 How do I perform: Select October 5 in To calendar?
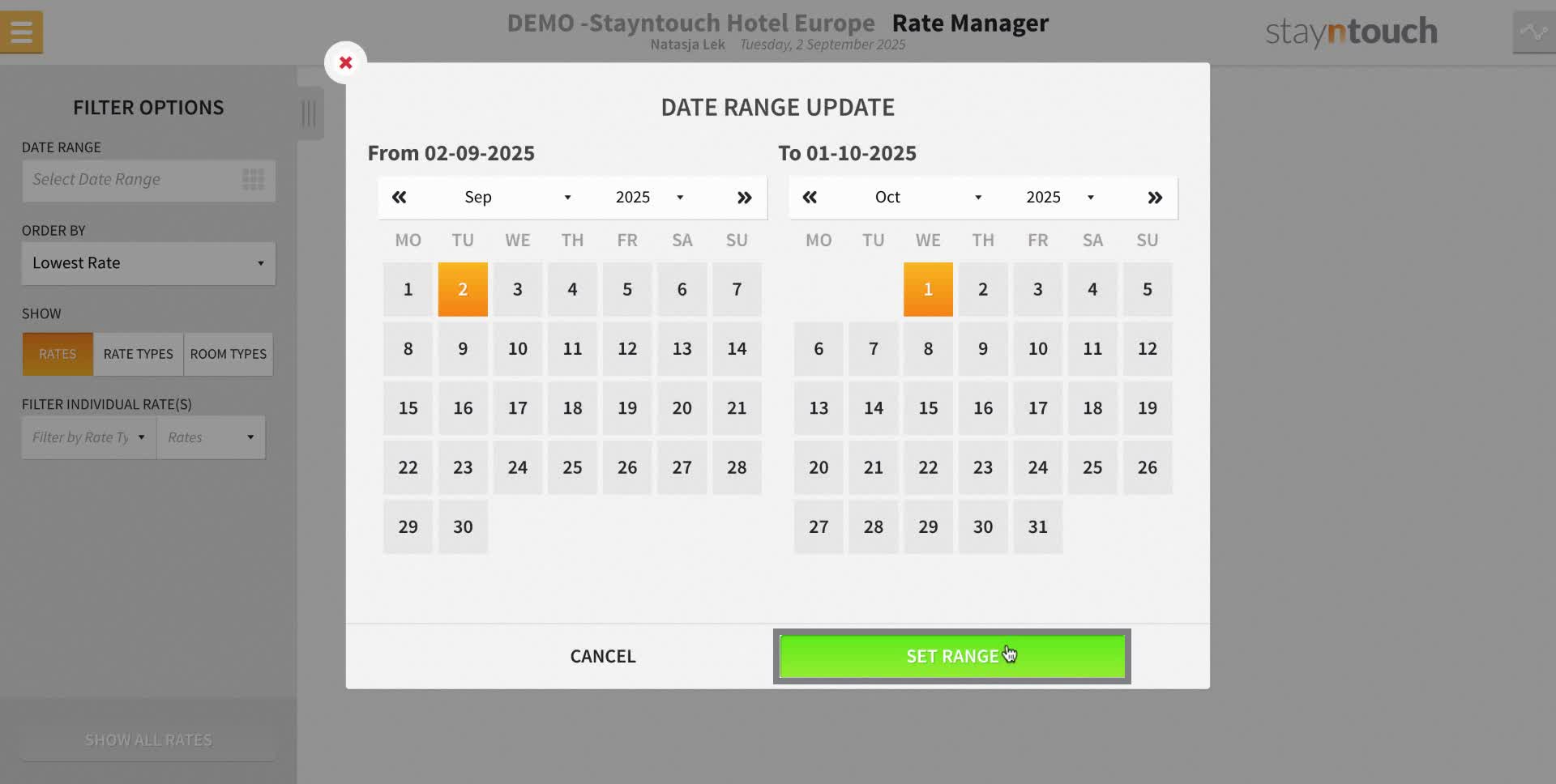(x=1148, y=289)
